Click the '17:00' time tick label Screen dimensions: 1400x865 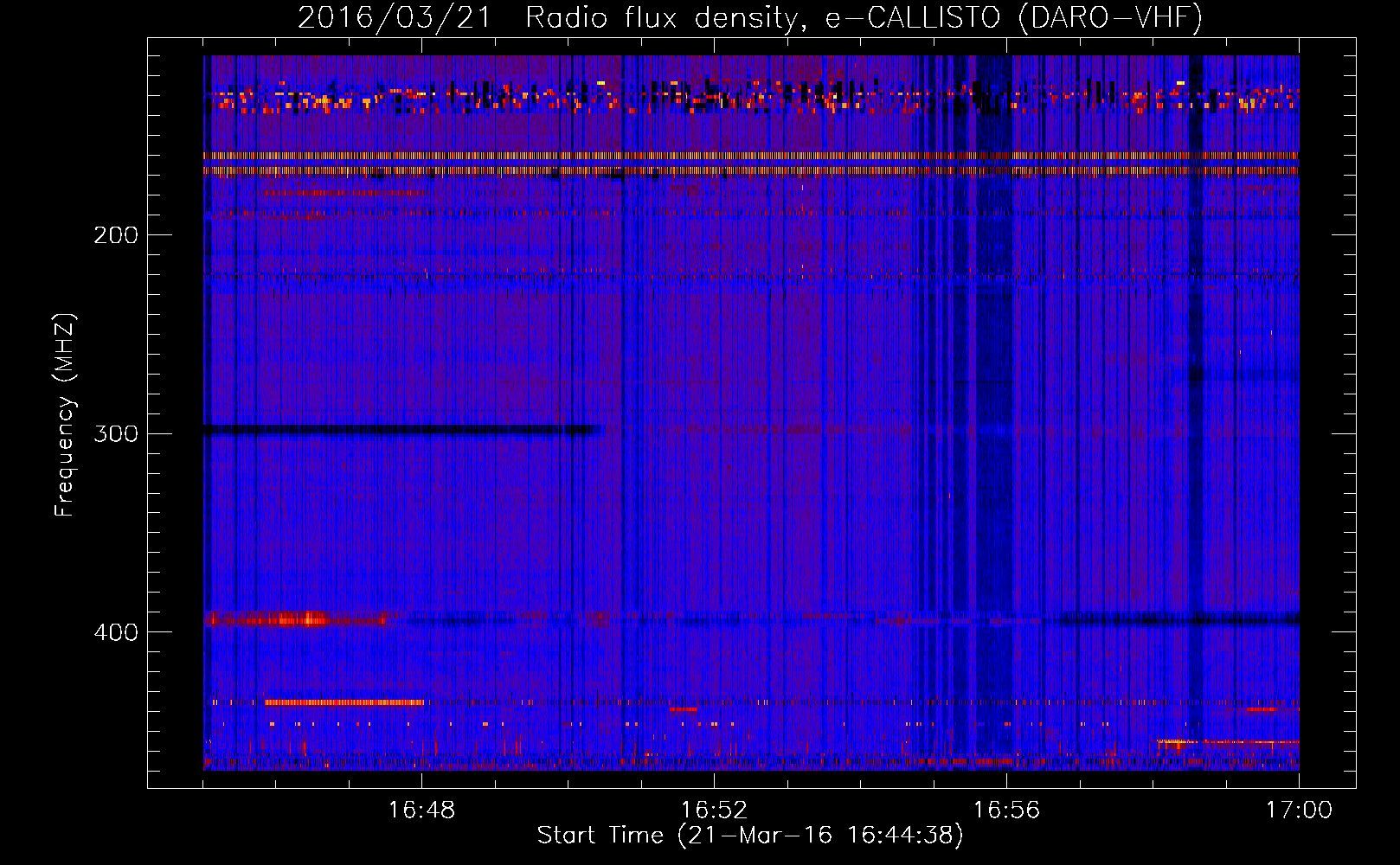1299,811
